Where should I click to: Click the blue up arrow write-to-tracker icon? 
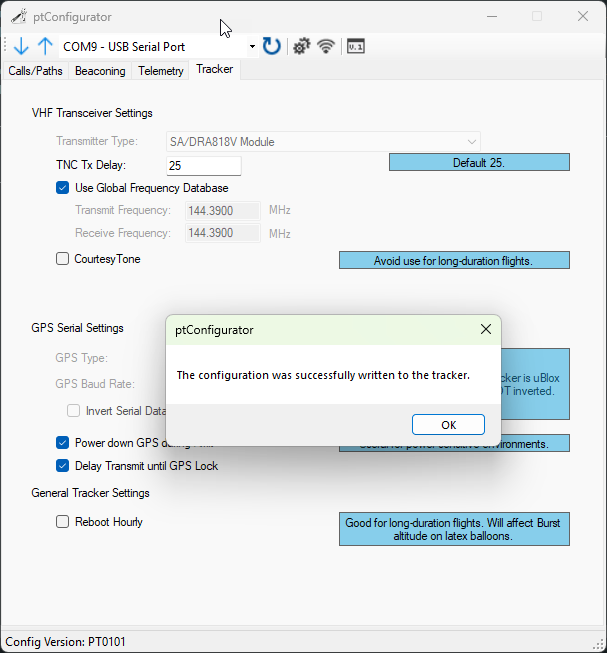tap(45, 46)
